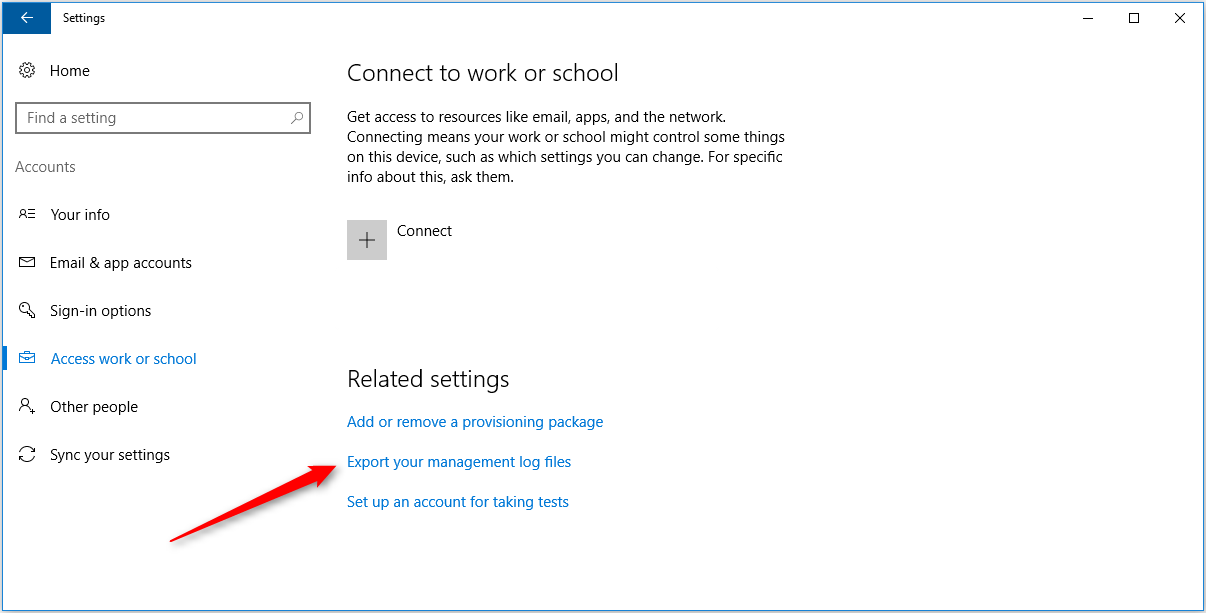Open Sign-in options
This screenshot has height=613, width=1206.
101,311
